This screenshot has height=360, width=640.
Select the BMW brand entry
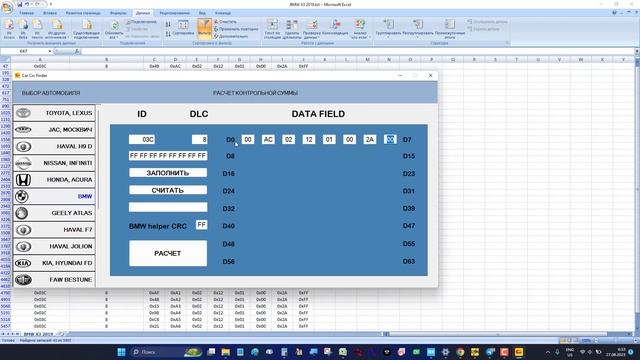(54, 196)
